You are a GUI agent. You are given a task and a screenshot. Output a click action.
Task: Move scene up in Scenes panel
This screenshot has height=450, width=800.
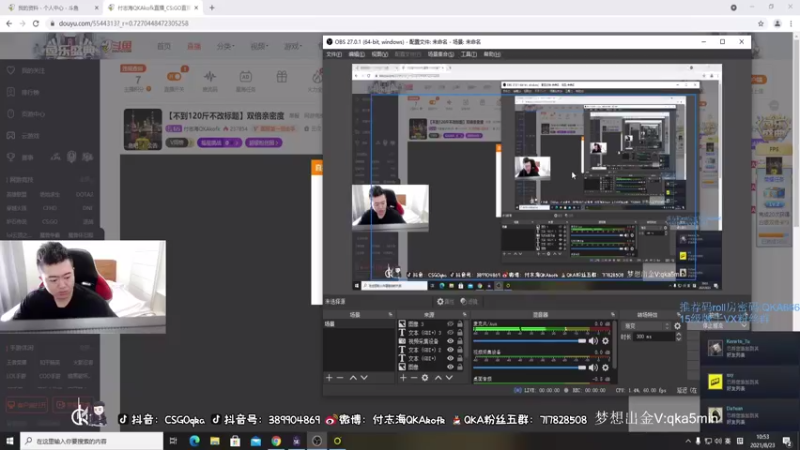coord(353,378)
